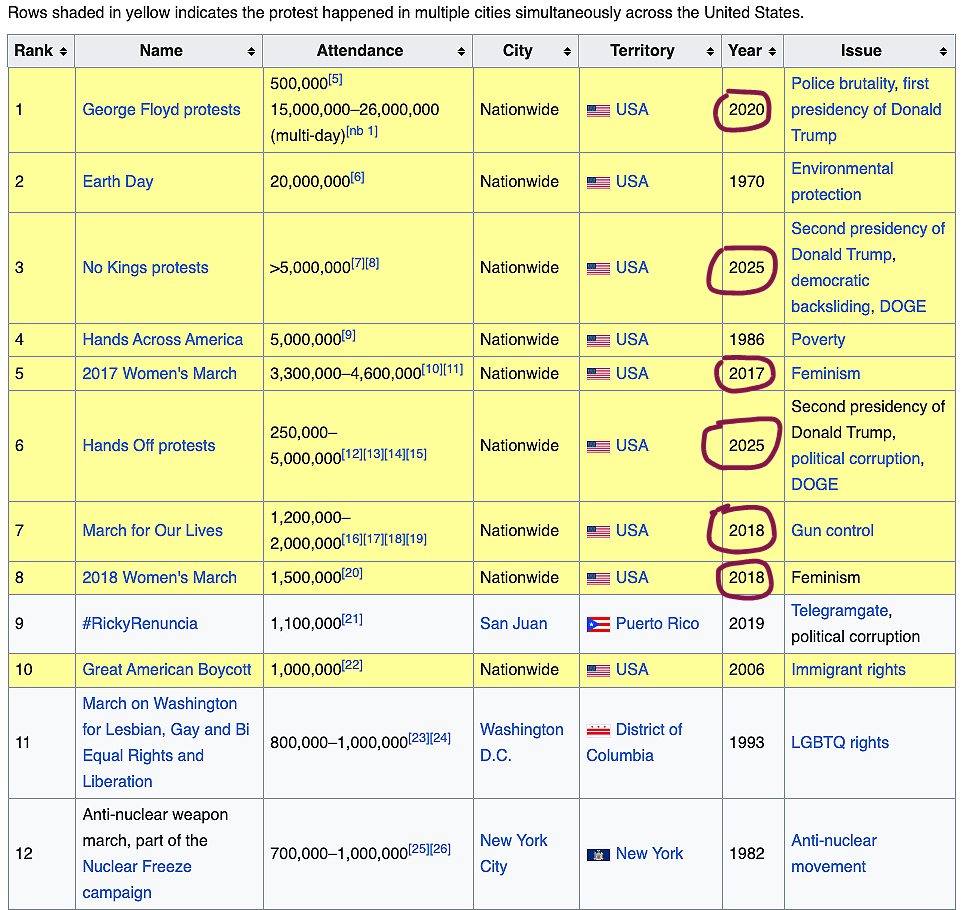964x910 pixels.
Task: Open citation [22] for Great American Boycott
Action: pyautogui.click(x=352, y=665)
